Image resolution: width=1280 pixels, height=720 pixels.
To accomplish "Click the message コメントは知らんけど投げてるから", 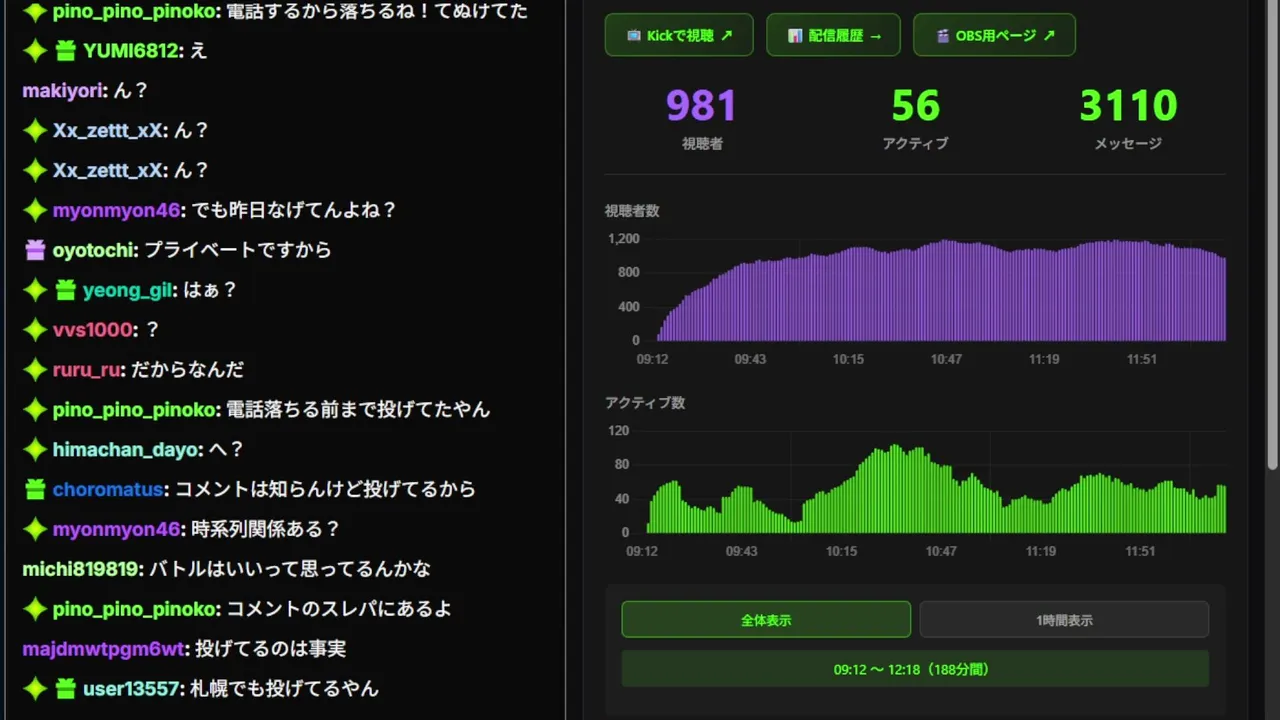I will click(x=325, y=490).
